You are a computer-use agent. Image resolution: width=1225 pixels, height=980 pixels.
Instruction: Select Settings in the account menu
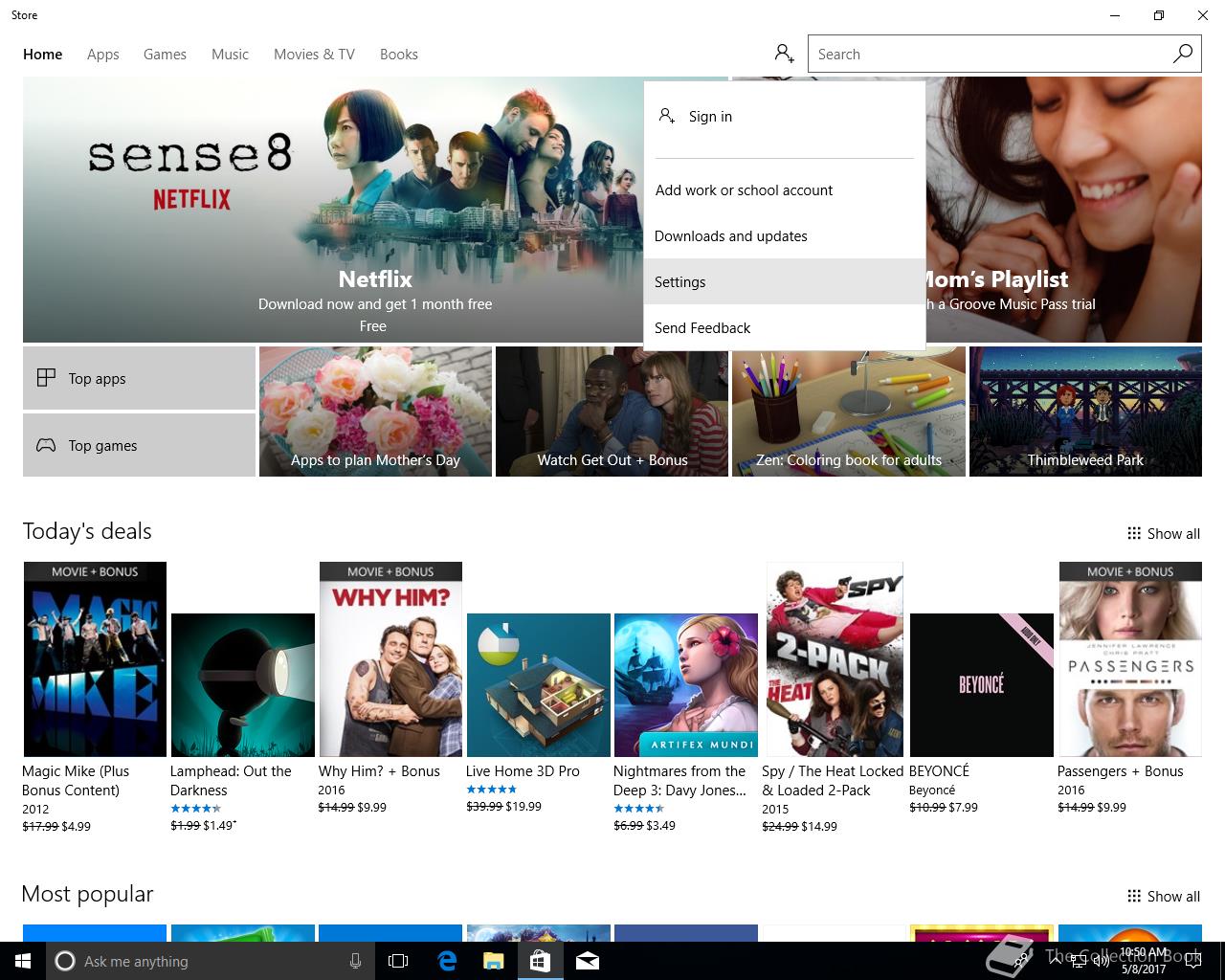(x=785, y=281)
